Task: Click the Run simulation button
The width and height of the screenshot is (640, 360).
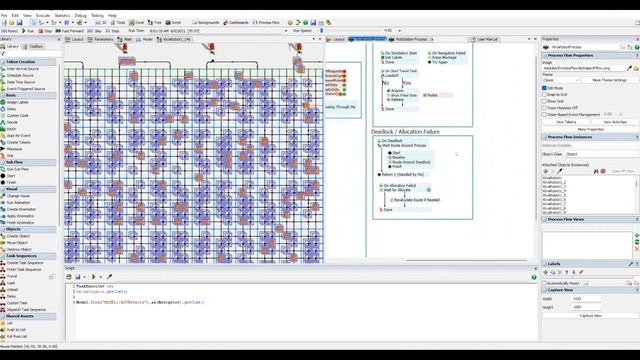Action: (28, 31)
